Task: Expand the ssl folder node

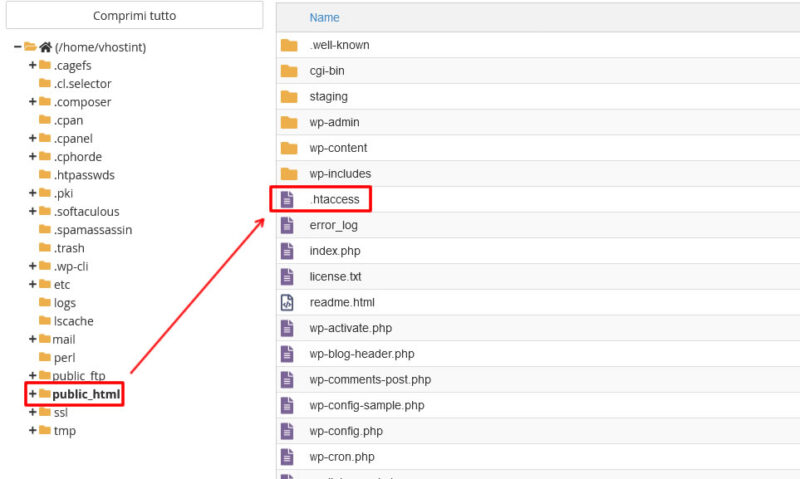Action: click(x=32, y=412)
